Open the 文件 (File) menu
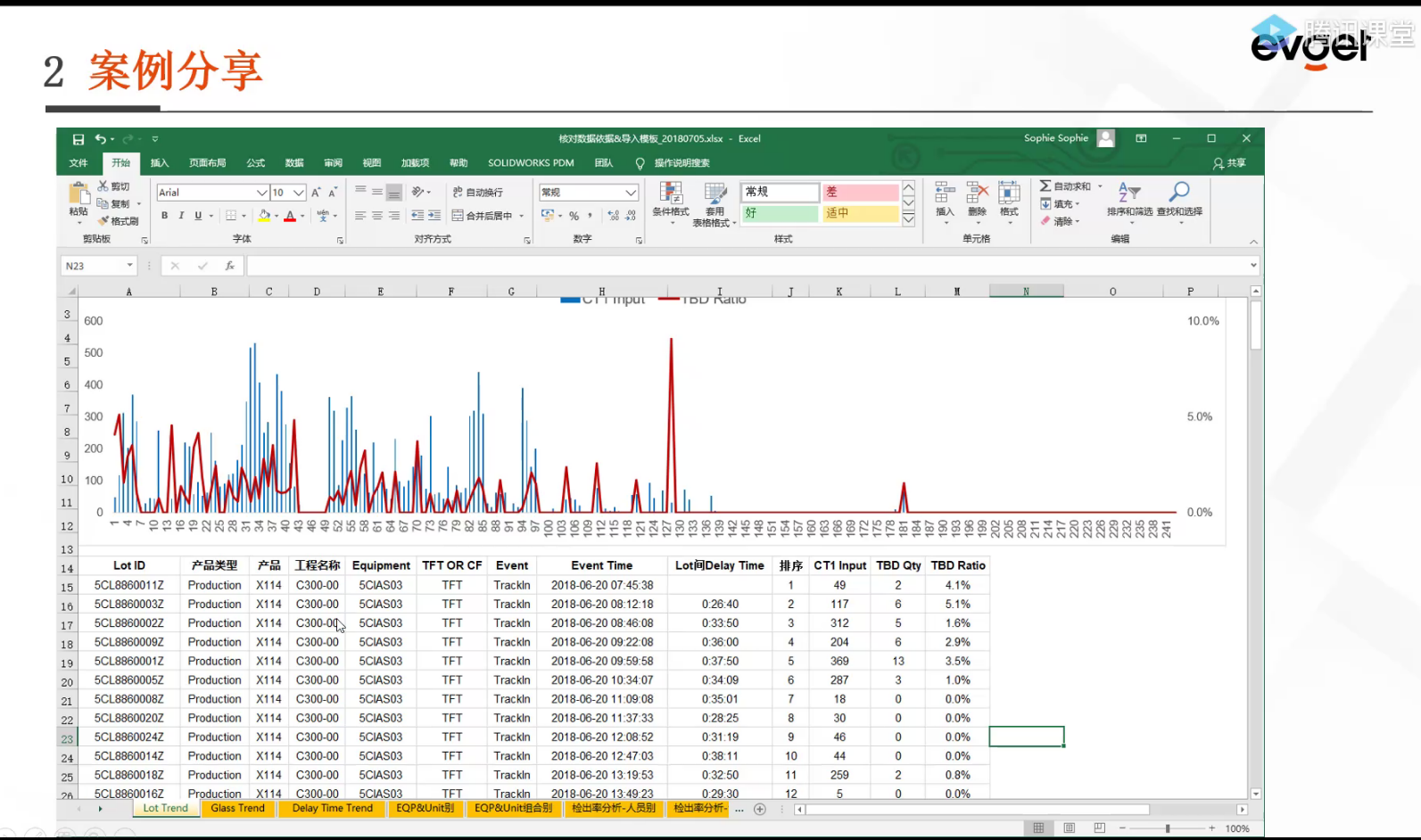The width and height of the screenshot is (1421, 840). 78,163
